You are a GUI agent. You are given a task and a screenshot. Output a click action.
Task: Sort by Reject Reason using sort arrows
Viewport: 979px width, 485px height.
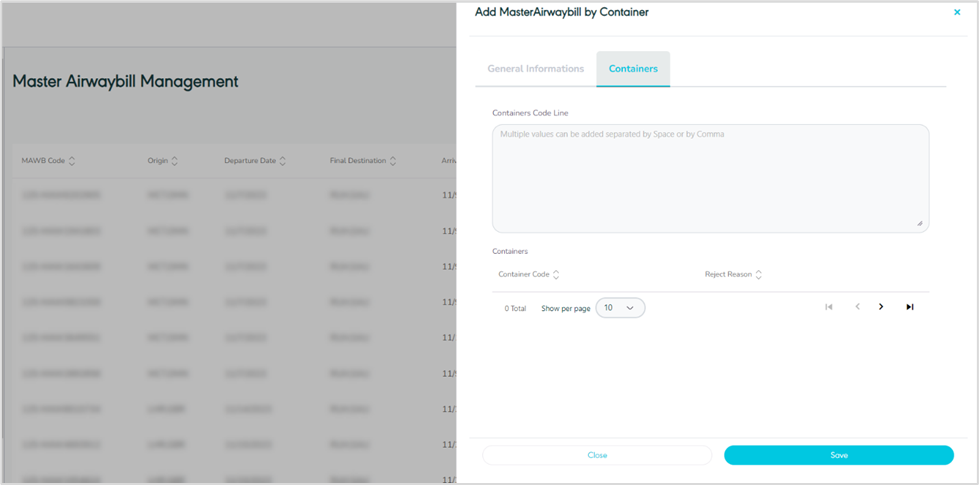pos(759,275)
